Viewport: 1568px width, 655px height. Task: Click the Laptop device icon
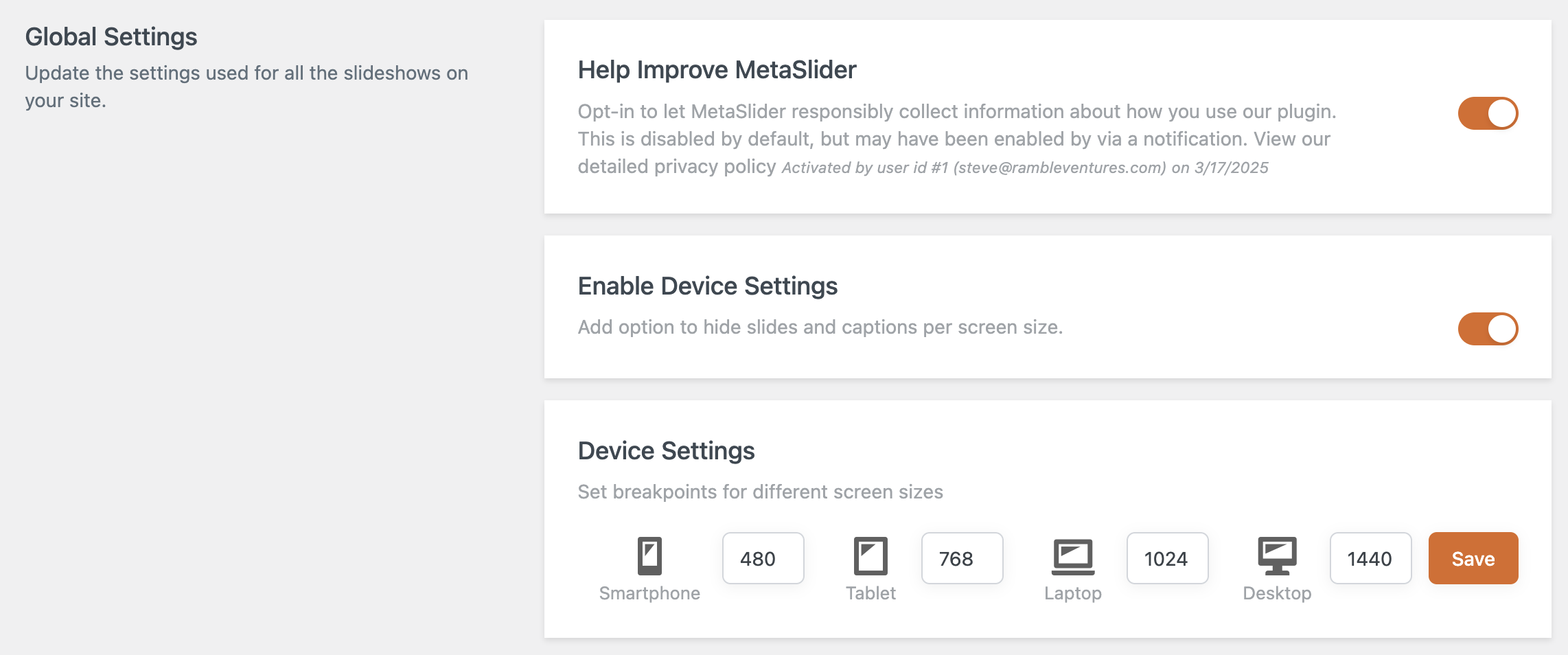click(x=1073, y=556)
